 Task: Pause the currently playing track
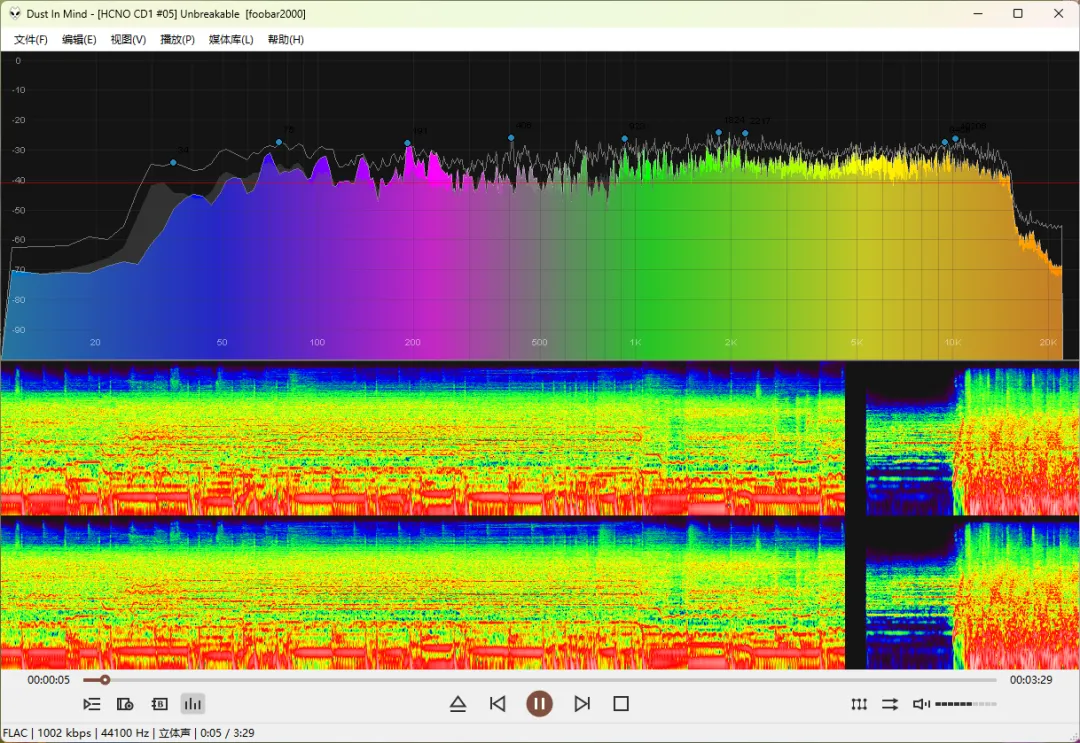point(540,704)
